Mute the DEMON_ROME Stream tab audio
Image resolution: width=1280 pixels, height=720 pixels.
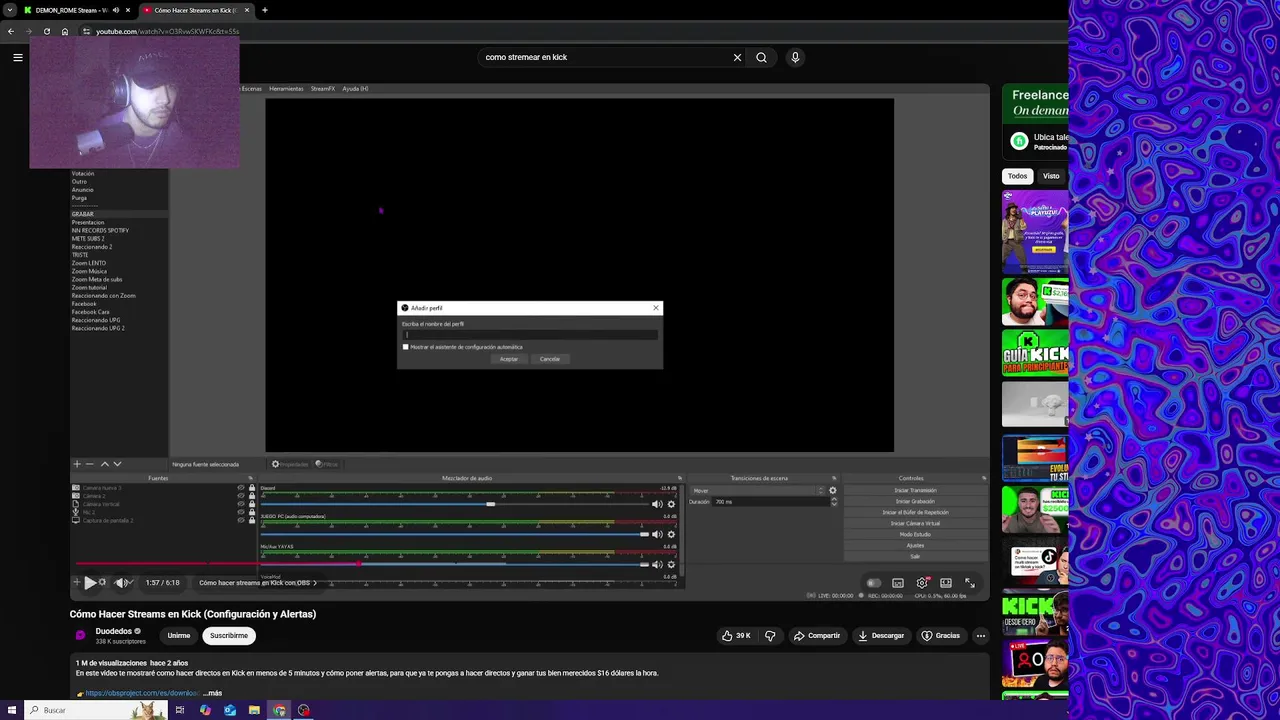click(116, 10)
